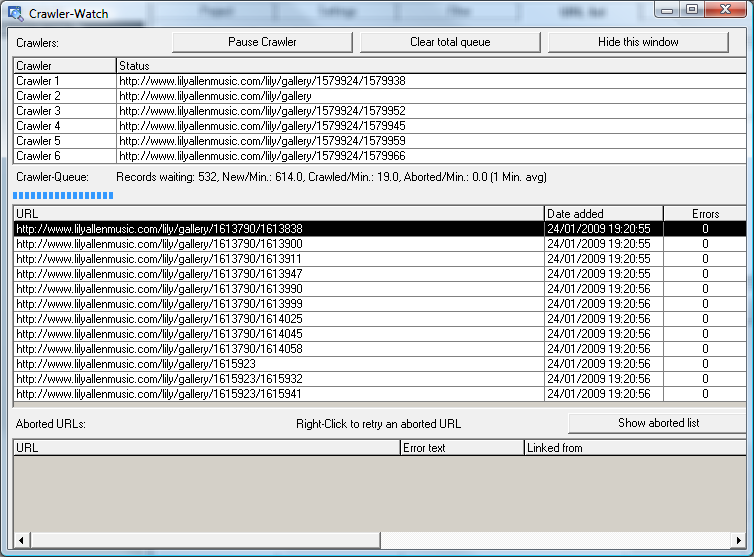
Task: Click the Crawler column header
Action: (x=65, y=66)
